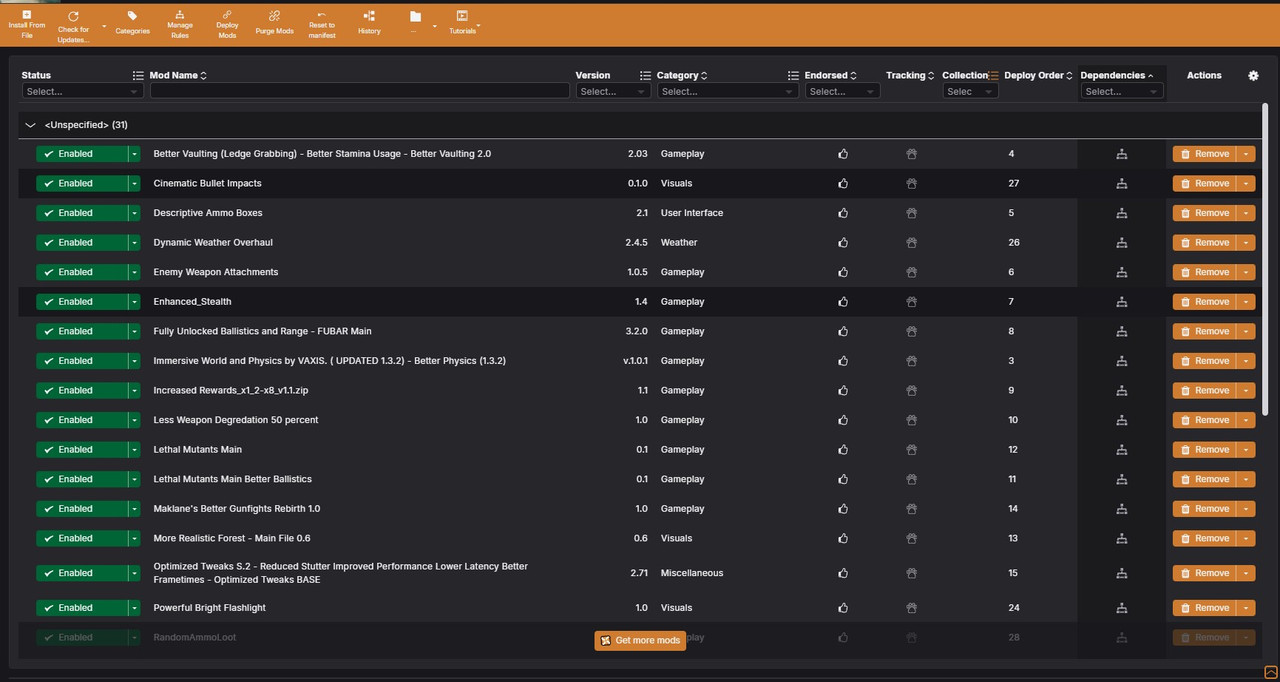Open dependencies icon for Enemy Weapon Attachments
This screenshot has width=1280, height=682.
coord(1121,272)
